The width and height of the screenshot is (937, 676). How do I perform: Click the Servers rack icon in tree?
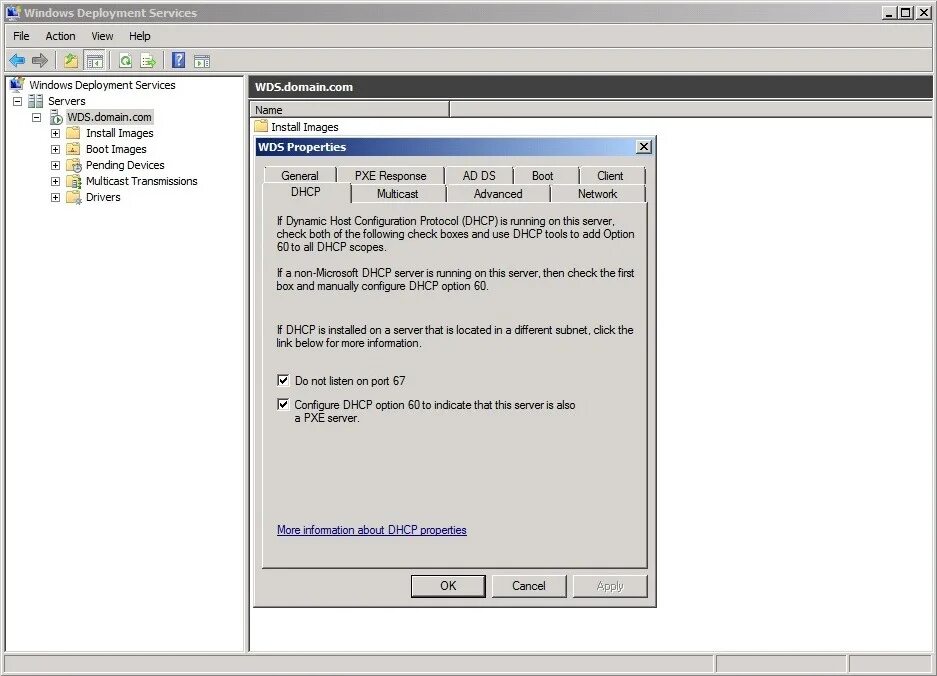tap(36, 101)
